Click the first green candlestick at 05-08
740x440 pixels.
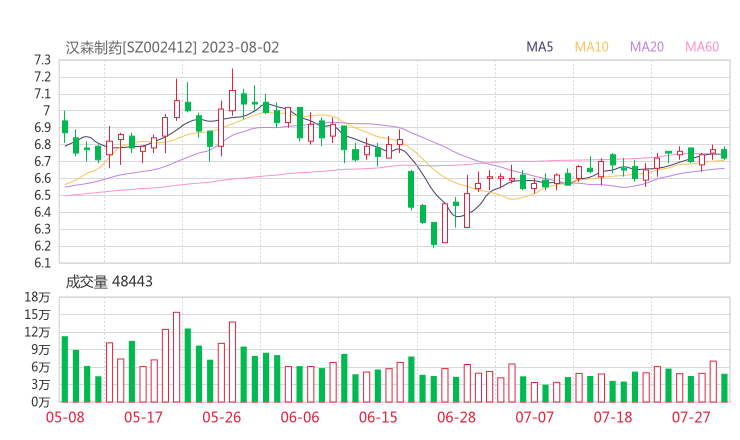[65, 127]
